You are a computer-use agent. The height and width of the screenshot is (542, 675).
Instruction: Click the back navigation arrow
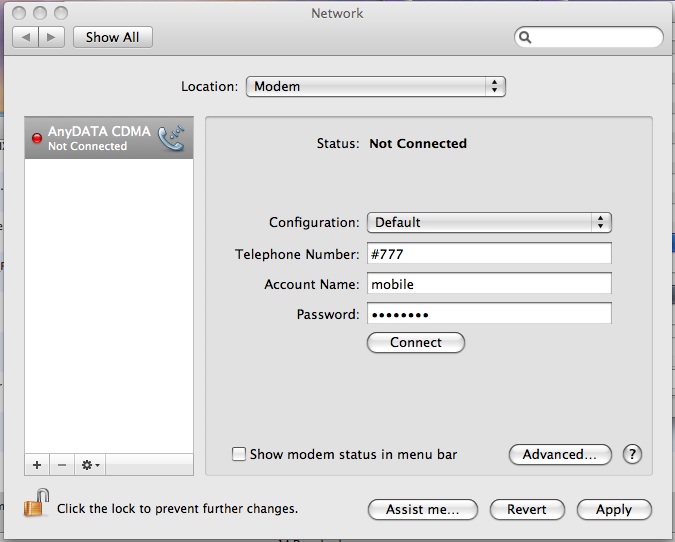tap(26, 37)
